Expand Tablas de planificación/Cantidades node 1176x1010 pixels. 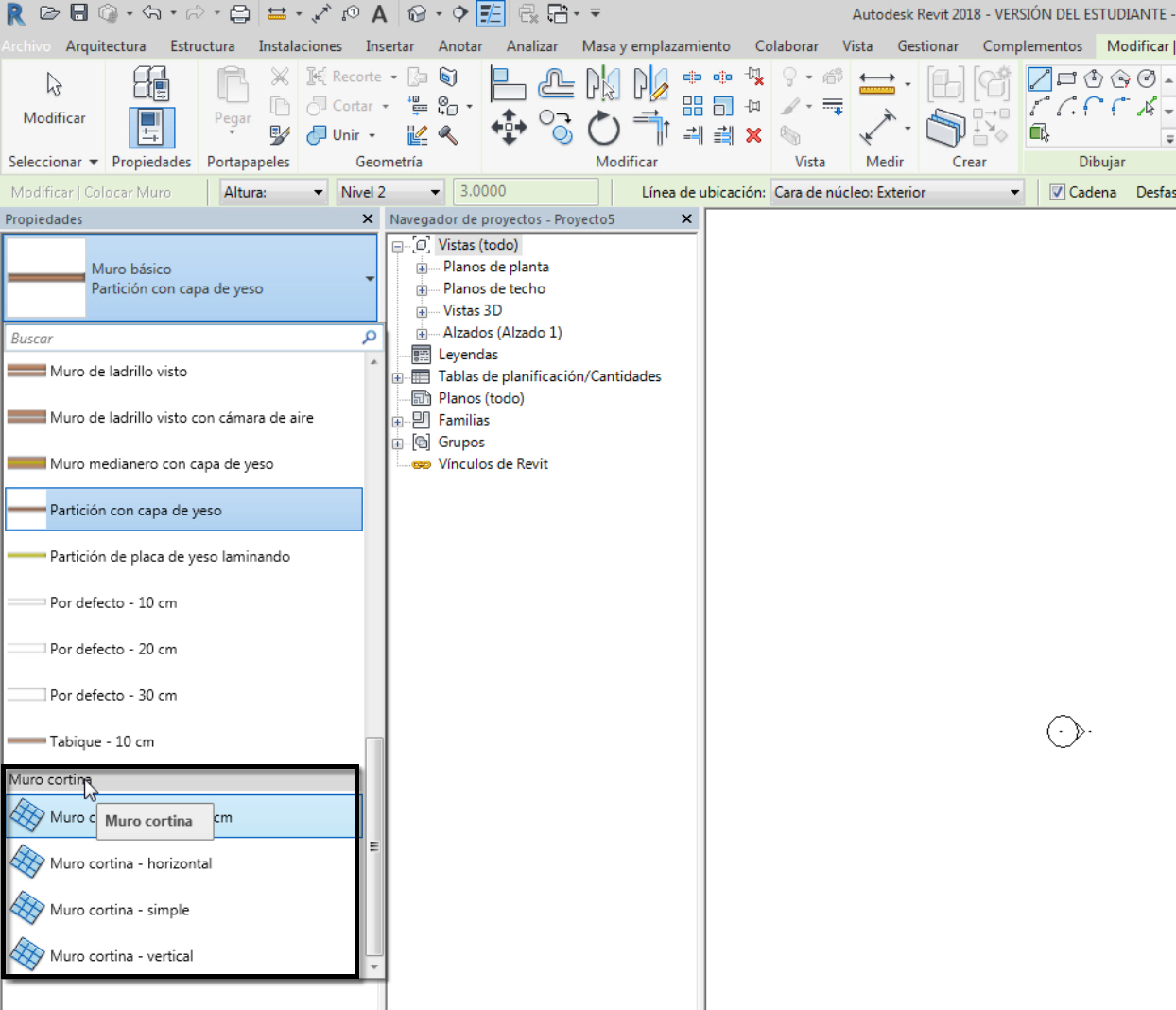point(398,377)
